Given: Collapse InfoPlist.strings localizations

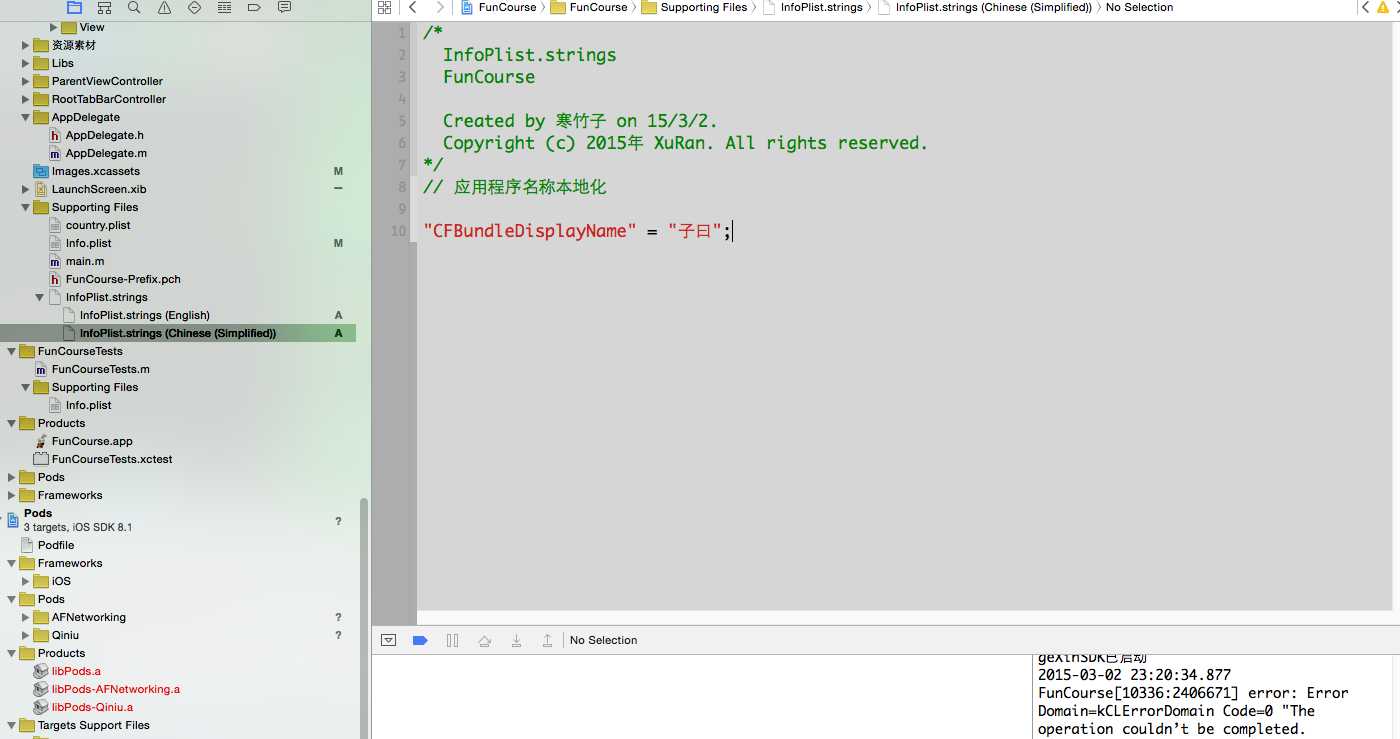Looking at the screenshot, I should coord(40,297).
